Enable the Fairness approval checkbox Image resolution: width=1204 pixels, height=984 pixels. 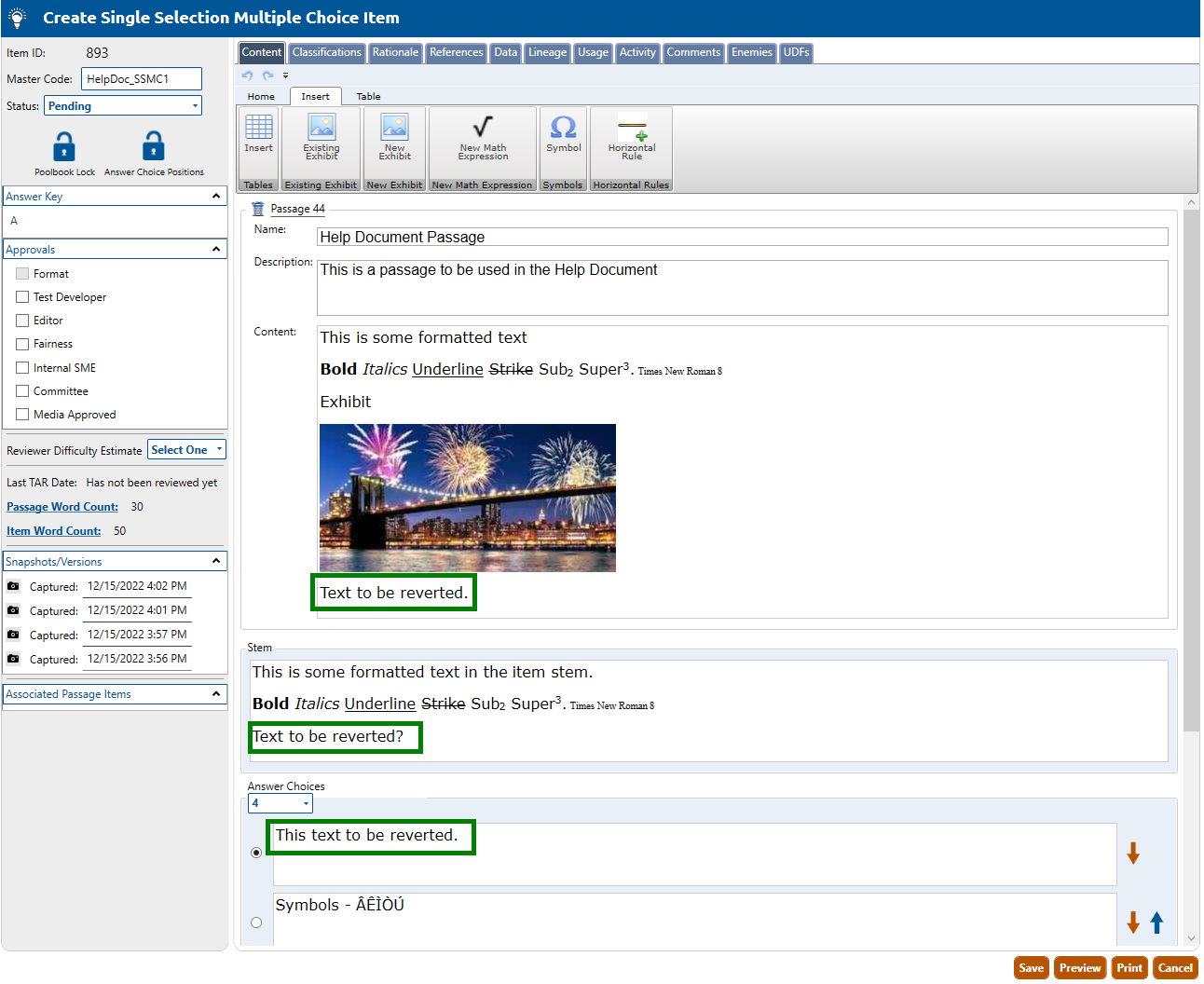point(22,344)
